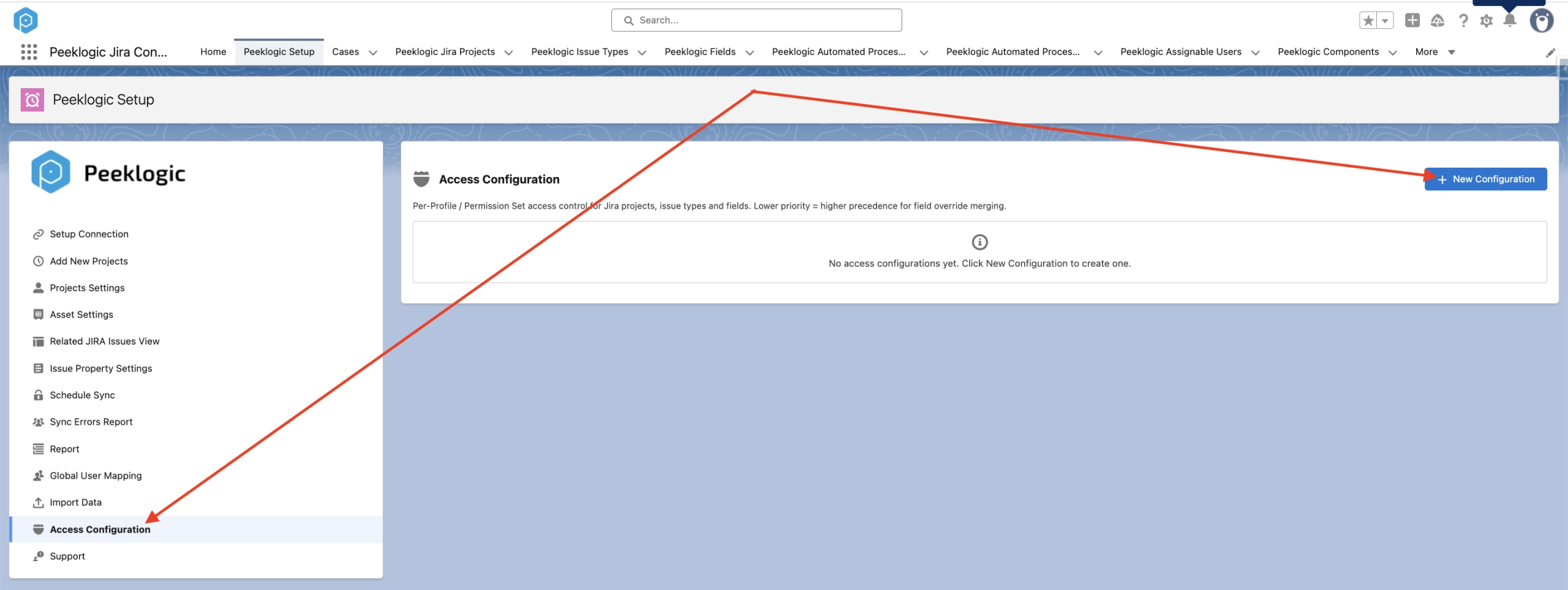Click the info icon in empty state box

[x=979, y=242]
